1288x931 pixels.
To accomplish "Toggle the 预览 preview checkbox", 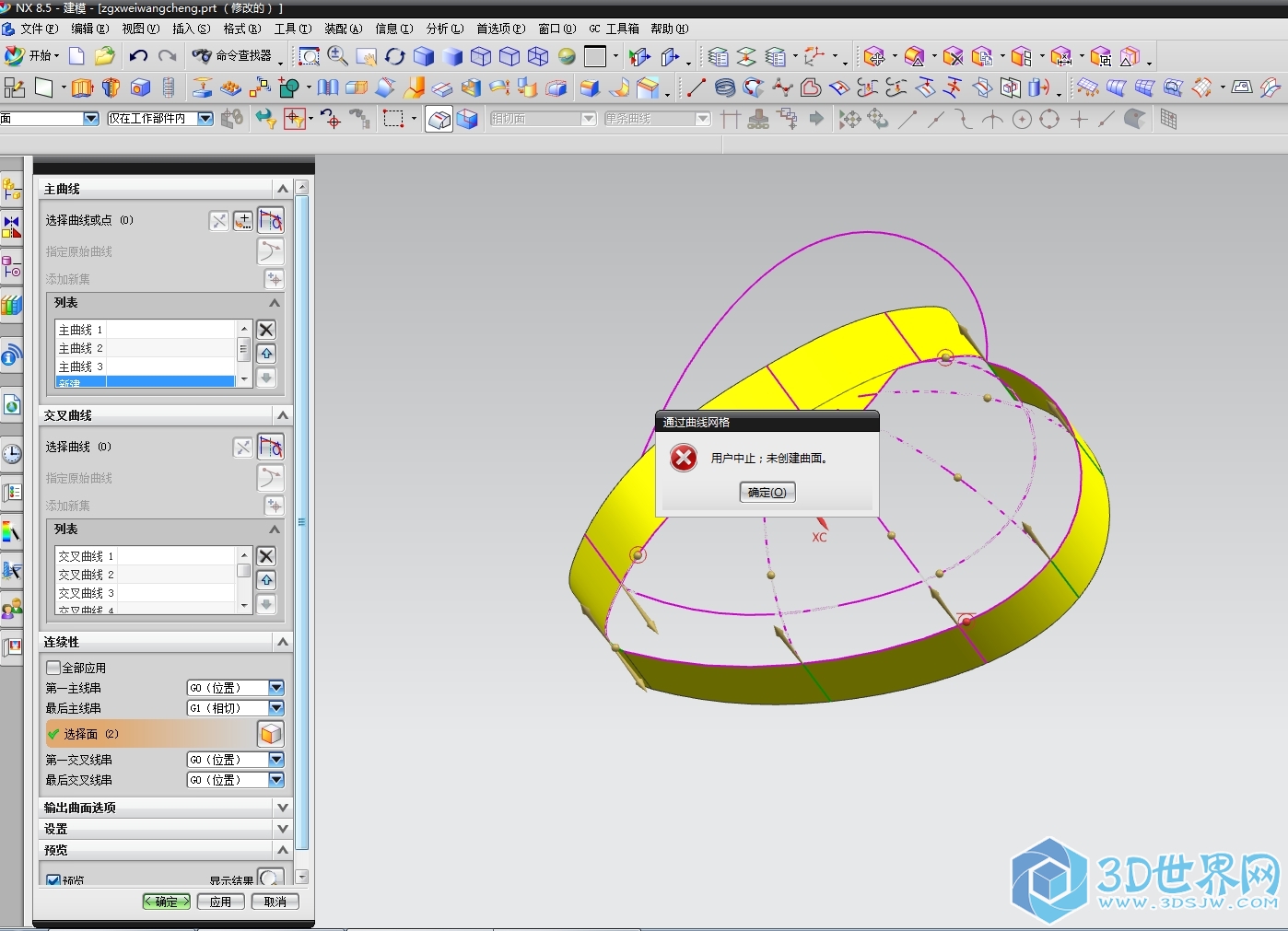I will tap(53, 880).
